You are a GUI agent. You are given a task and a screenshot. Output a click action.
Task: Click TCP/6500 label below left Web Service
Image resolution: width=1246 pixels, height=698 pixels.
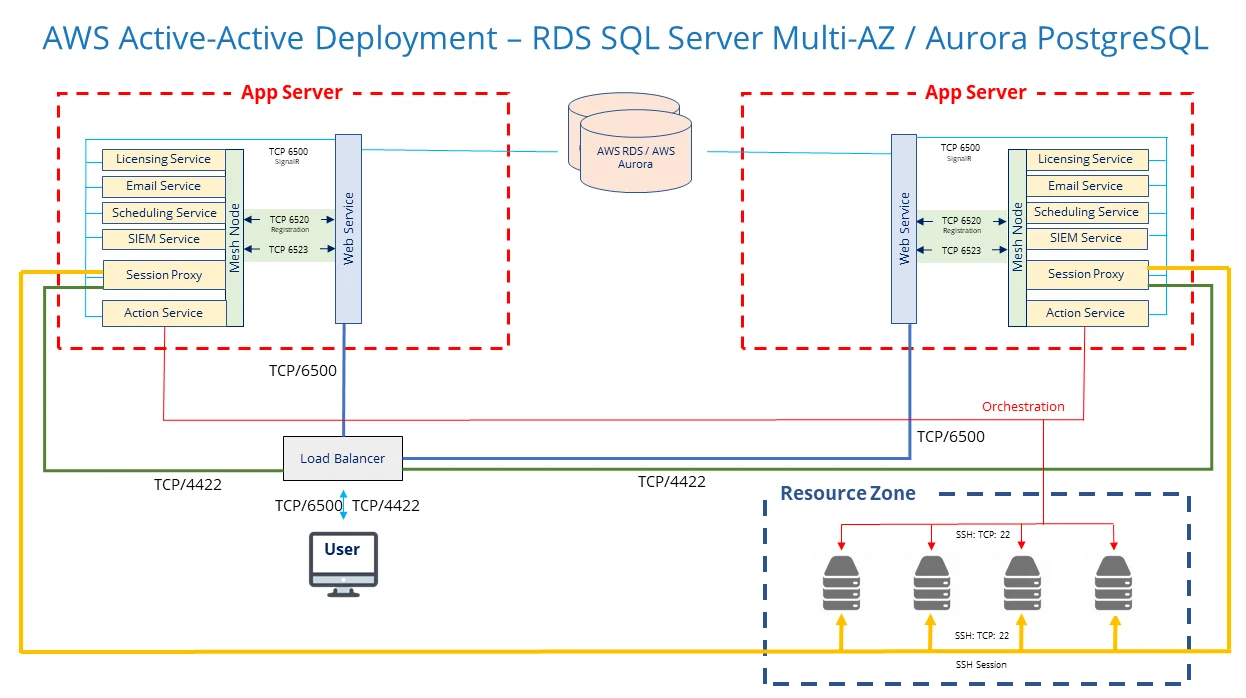tap(303, 370)
